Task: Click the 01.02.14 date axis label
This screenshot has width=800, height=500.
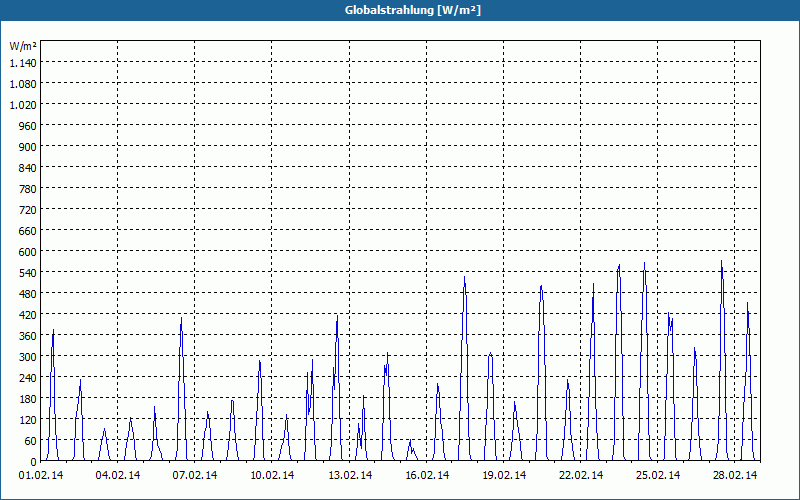Action: tap(41, 475)
